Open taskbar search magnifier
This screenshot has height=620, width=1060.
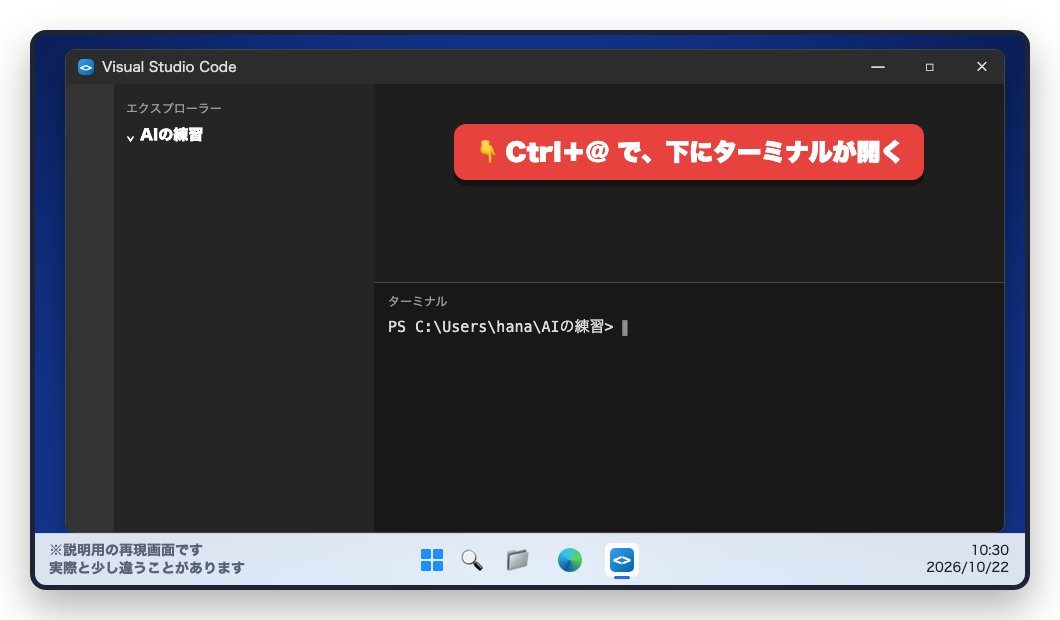[x=472, y=560]
